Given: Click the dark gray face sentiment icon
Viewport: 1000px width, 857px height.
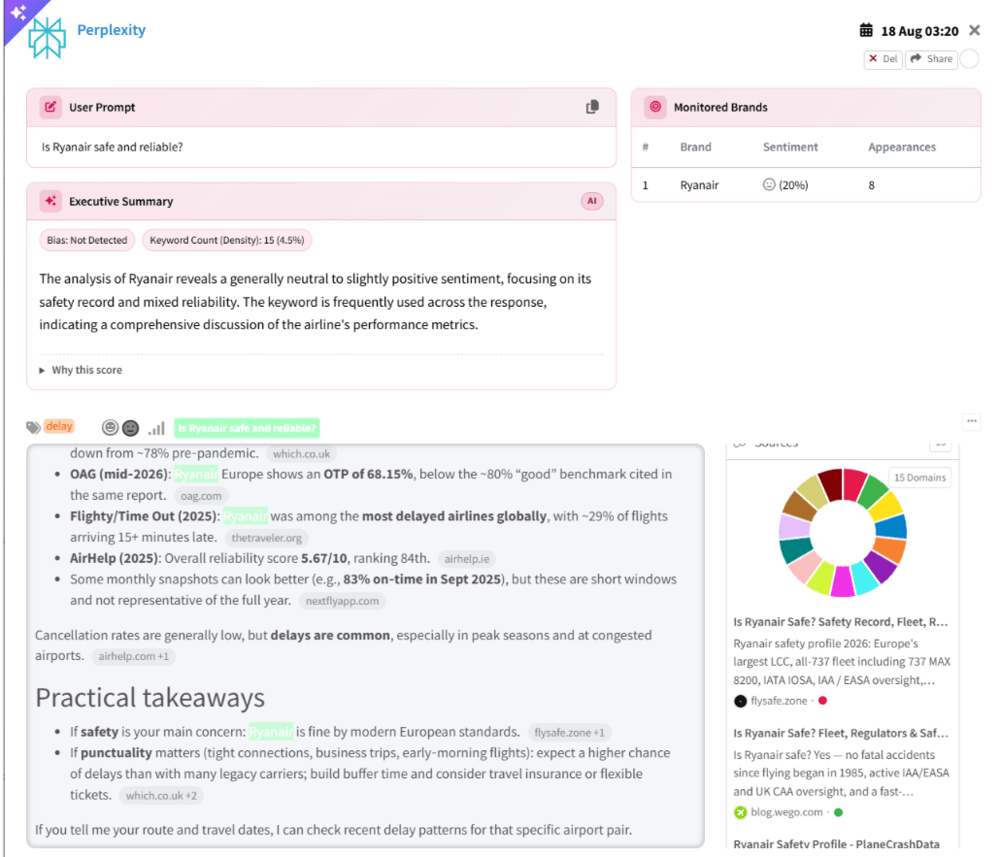Looking at the screenshot, I should pos(131,428).
